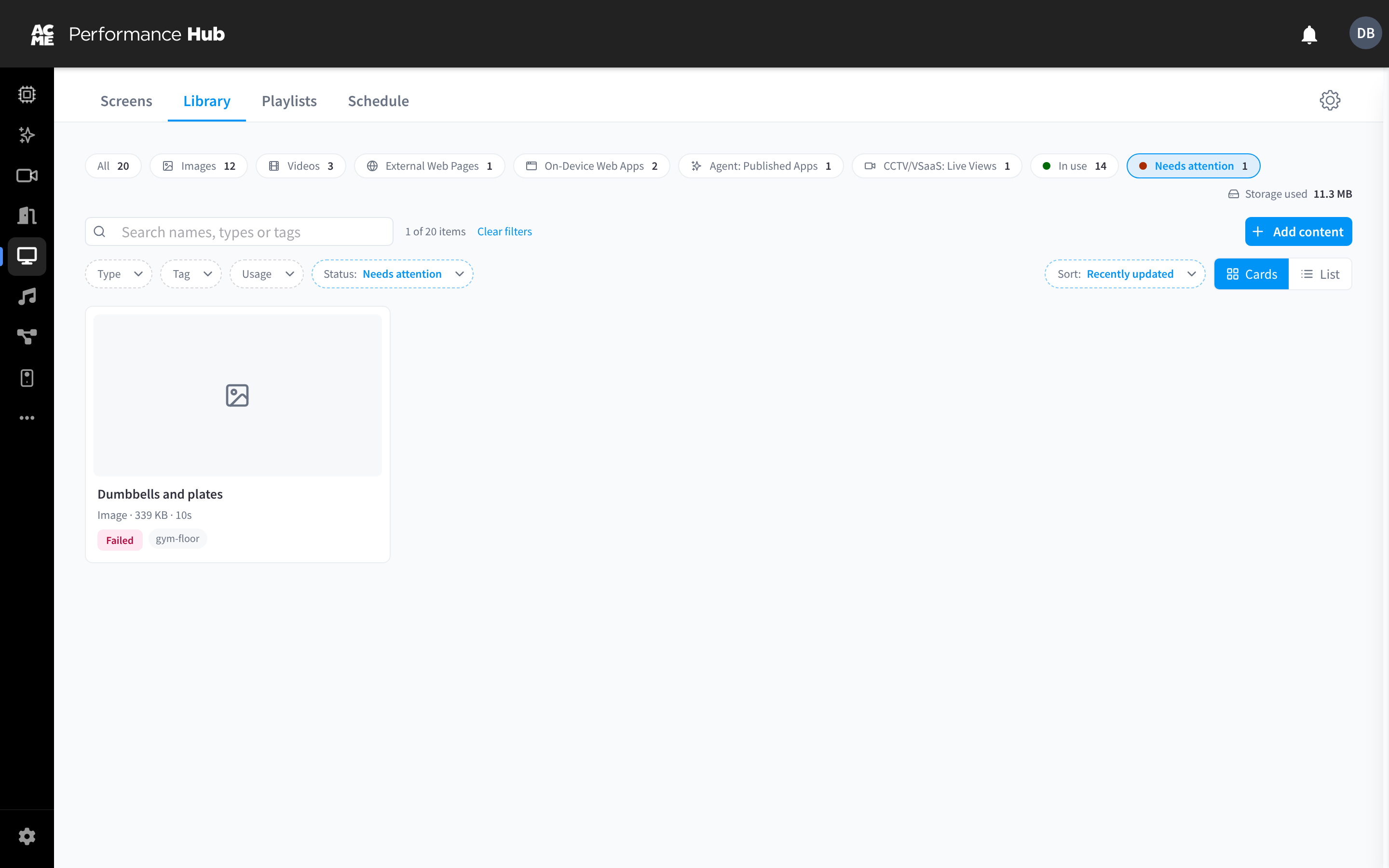
Task: Filter by External Web Pages chip
Action: pyautogui.click(x=429, y=166)
